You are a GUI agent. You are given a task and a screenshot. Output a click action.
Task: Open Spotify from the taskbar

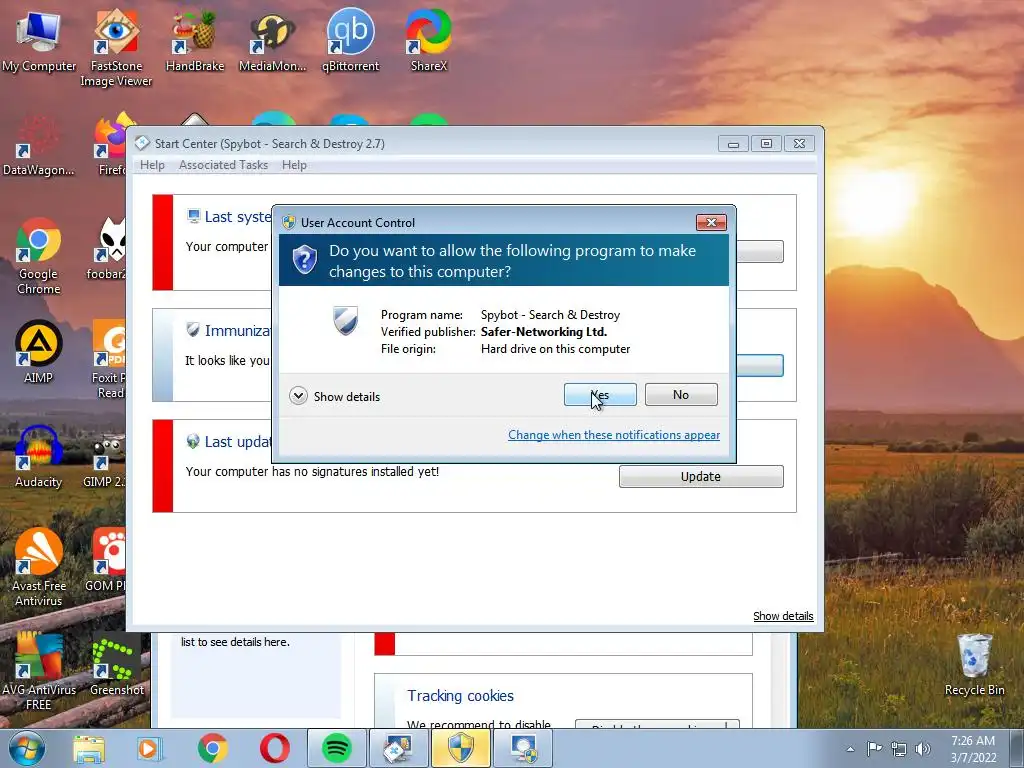tap(337, 748)
